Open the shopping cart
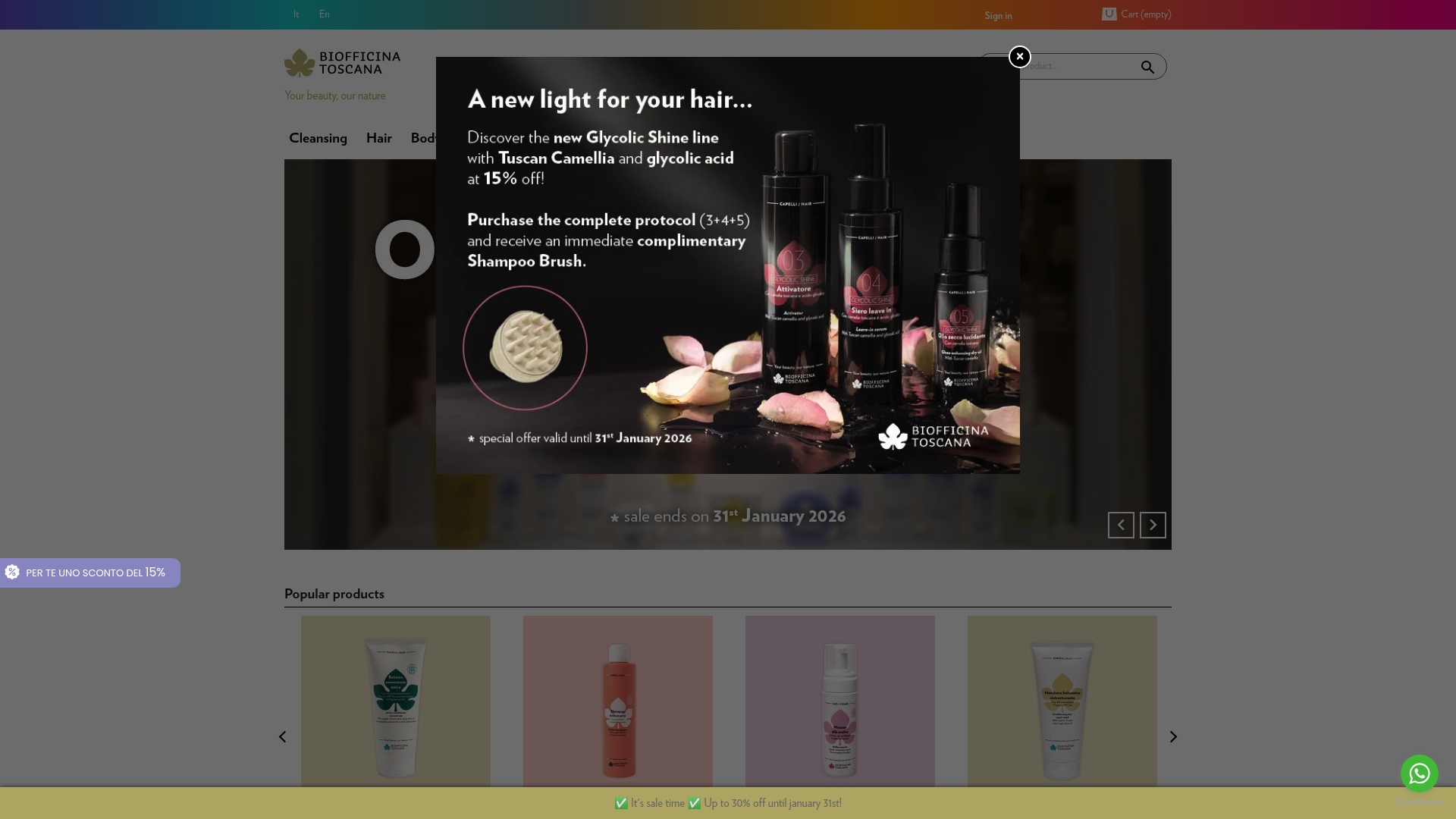 [x=1136, y=14]
